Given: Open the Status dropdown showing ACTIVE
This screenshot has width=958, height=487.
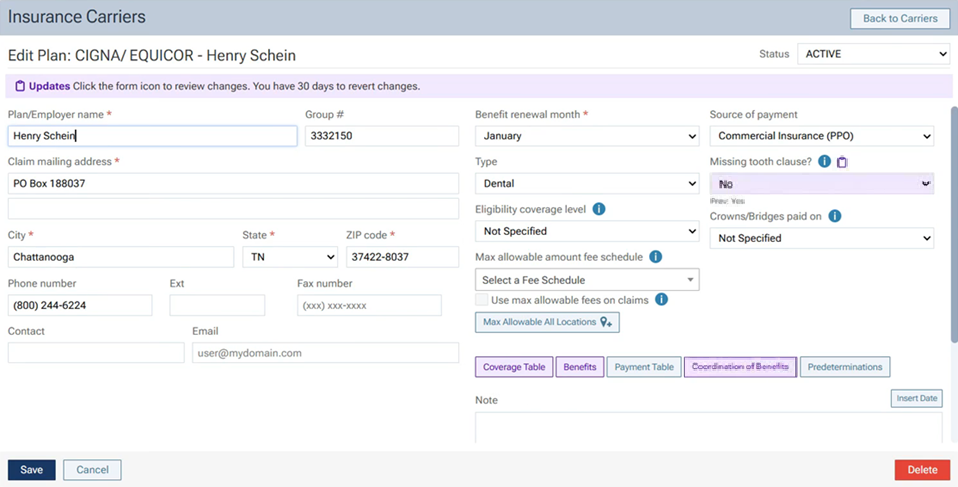Looking at the screenshot, I should (873, 54).
